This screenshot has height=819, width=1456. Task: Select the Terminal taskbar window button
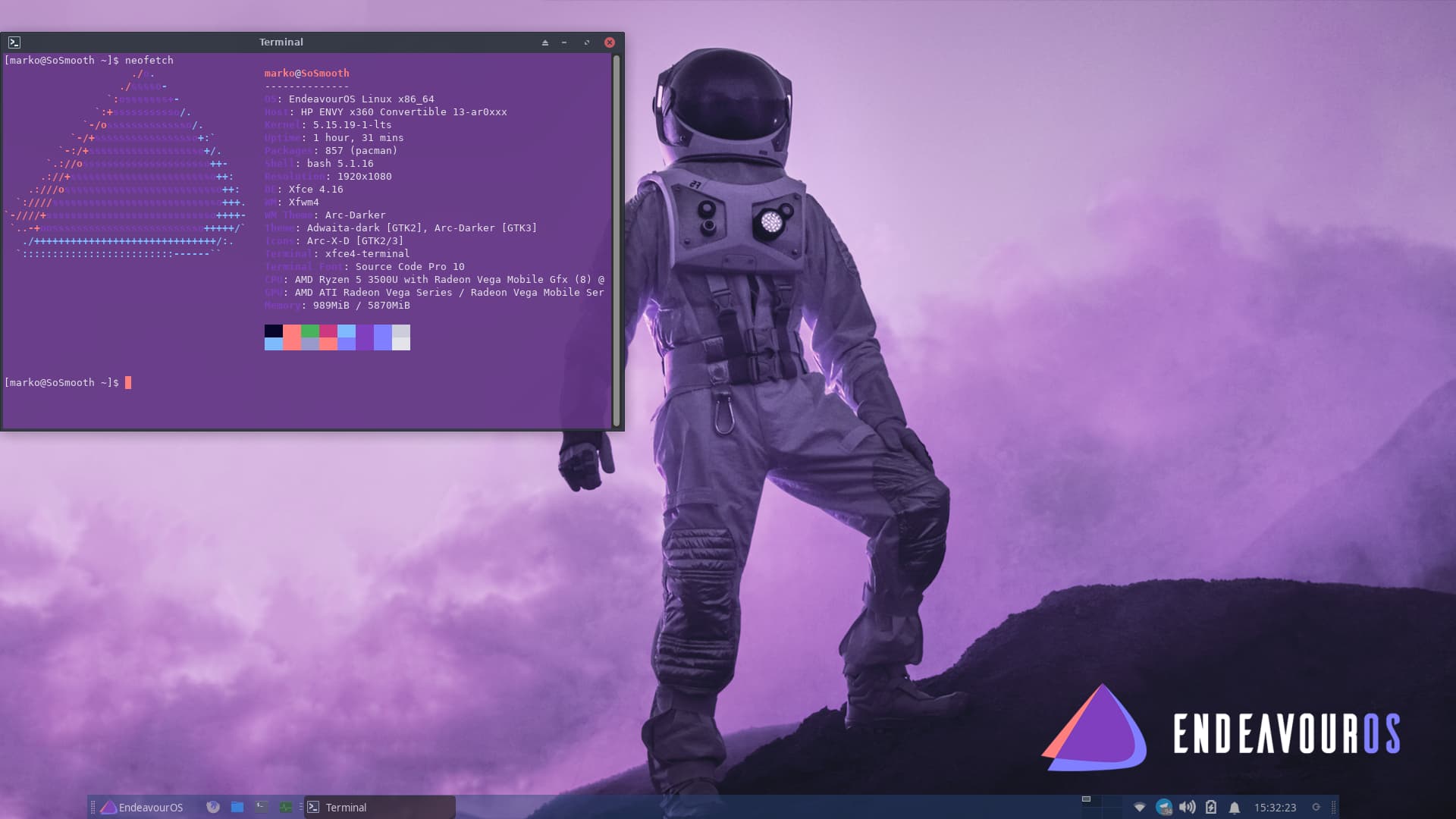380,808
